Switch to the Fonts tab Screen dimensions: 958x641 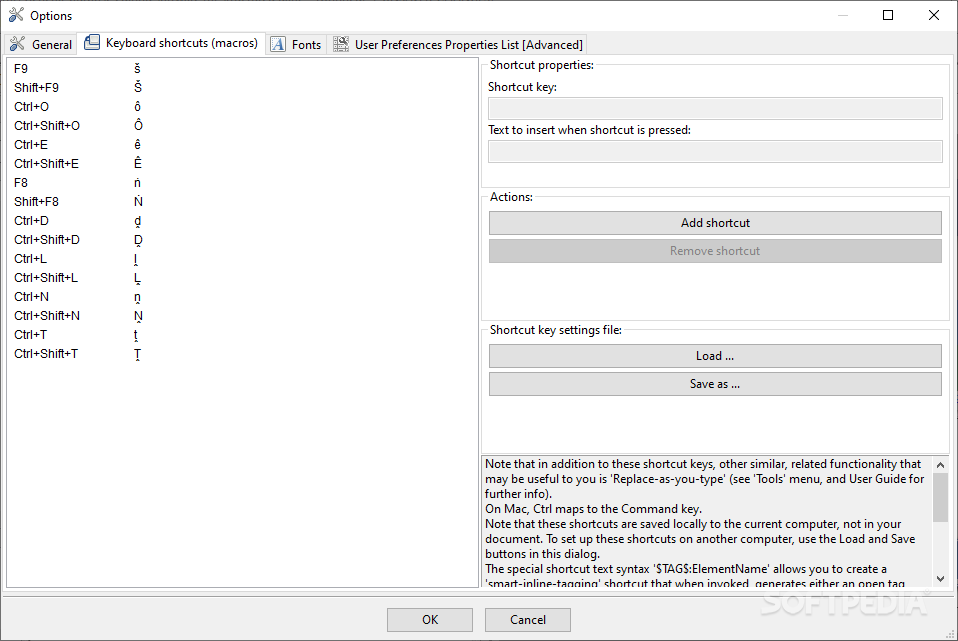point(296,45)
